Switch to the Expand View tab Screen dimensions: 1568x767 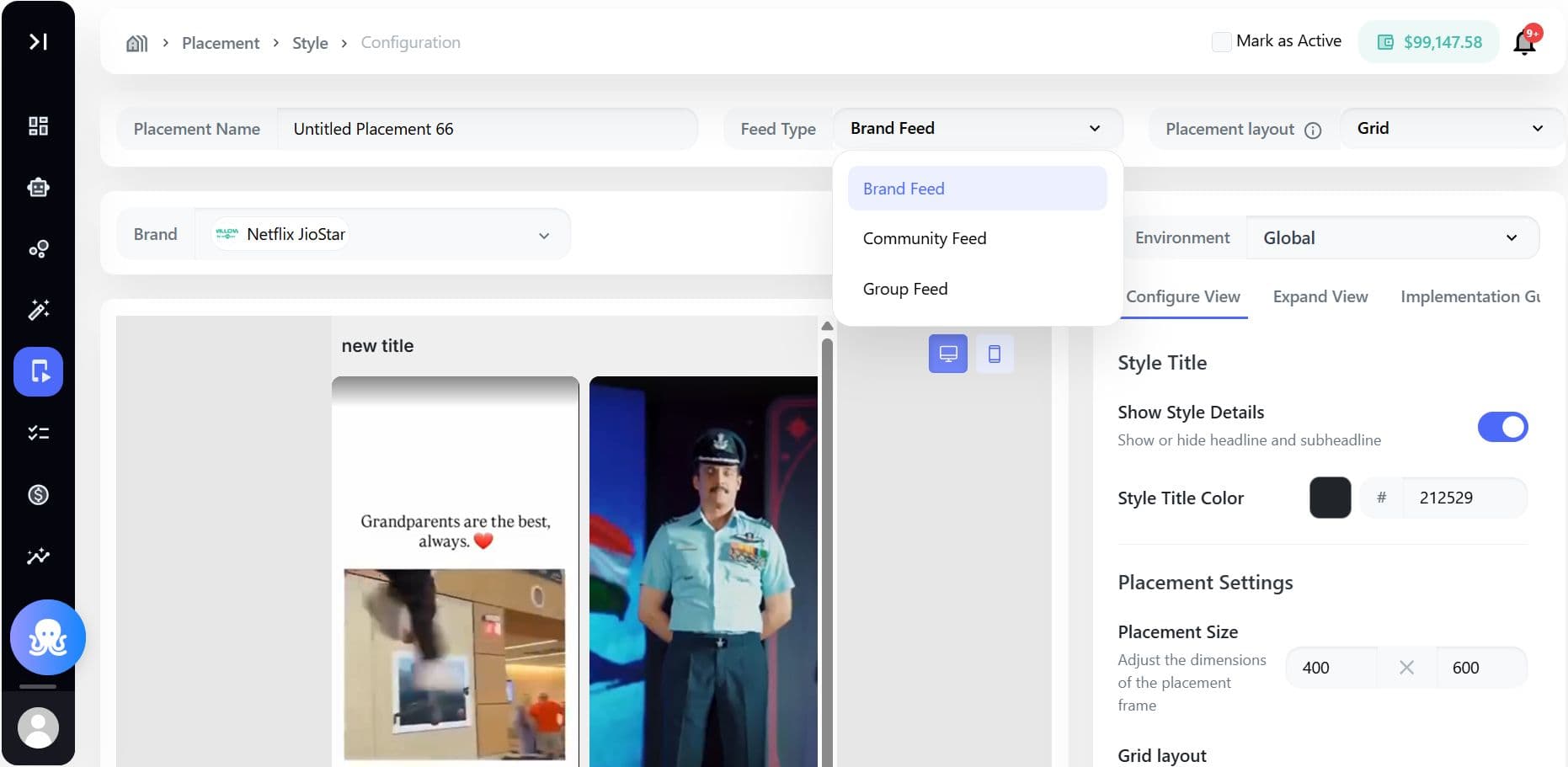[x=1320, y=297]
